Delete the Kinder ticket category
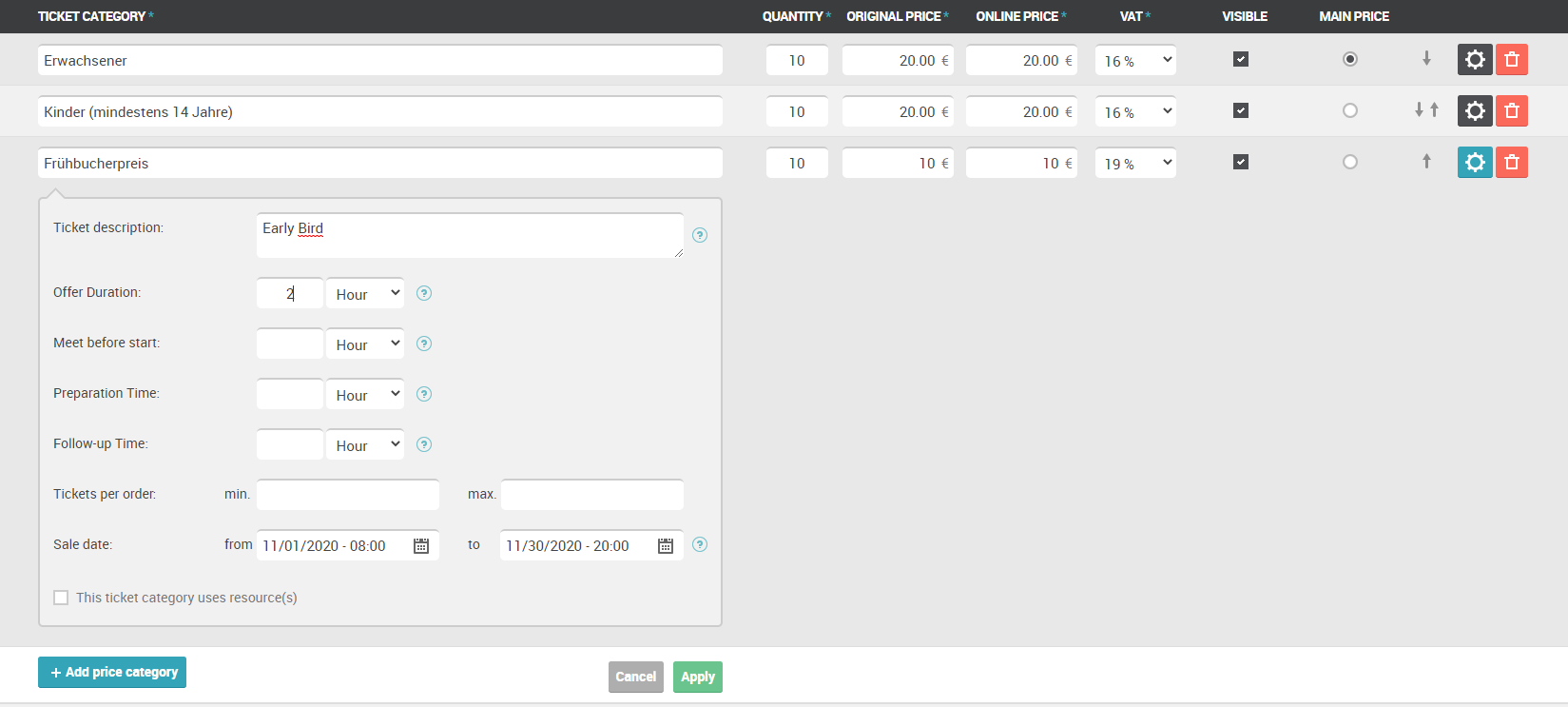This screenshot has height=707, width=1568. [x=1512, y=111]
